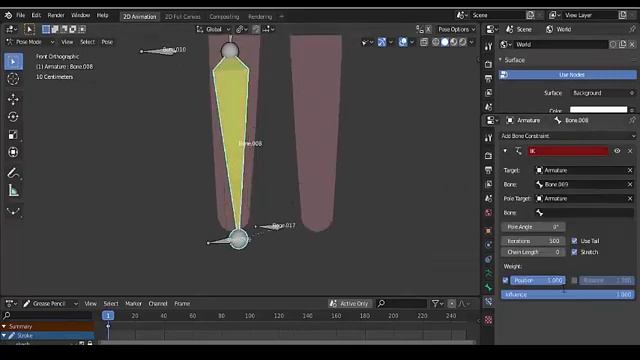Toggle Active Only in dope sheet
640x360 pixels.
349,304
